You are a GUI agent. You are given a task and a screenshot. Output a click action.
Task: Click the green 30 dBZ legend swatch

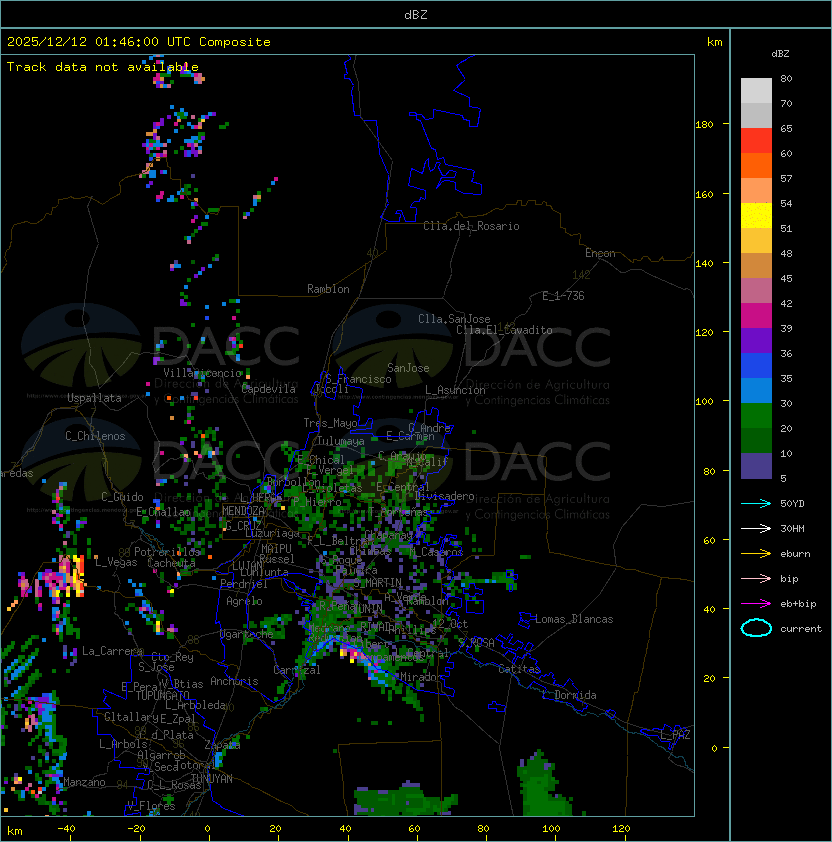[756, 415]
